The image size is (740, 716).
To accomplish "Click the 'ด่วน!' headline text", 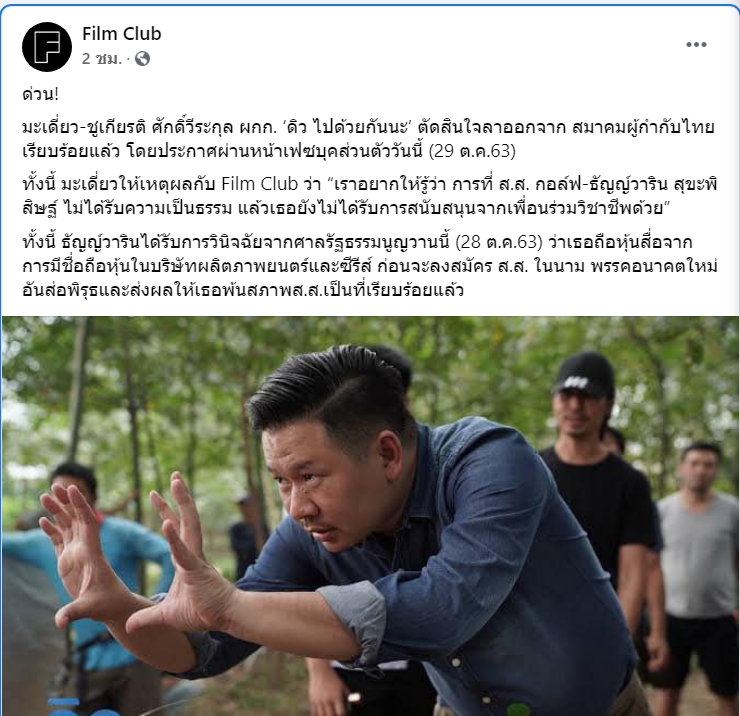I will pos(41,94).
